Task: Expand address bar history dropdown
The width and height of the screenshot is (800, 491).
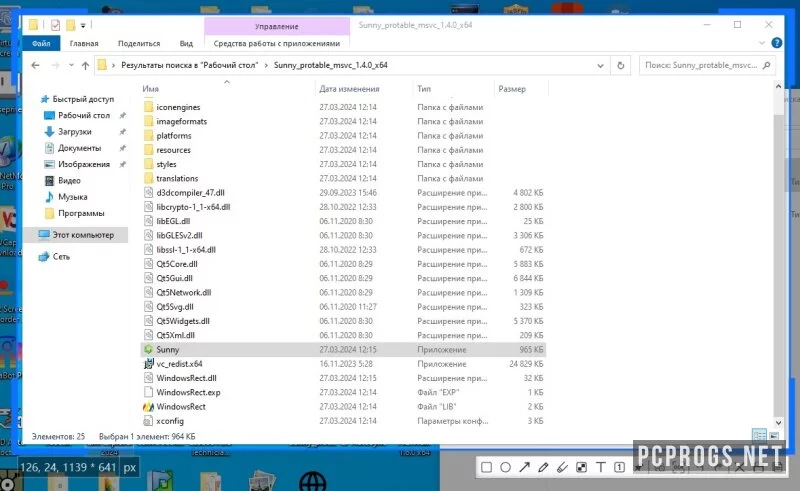Action: coord(601,65)
